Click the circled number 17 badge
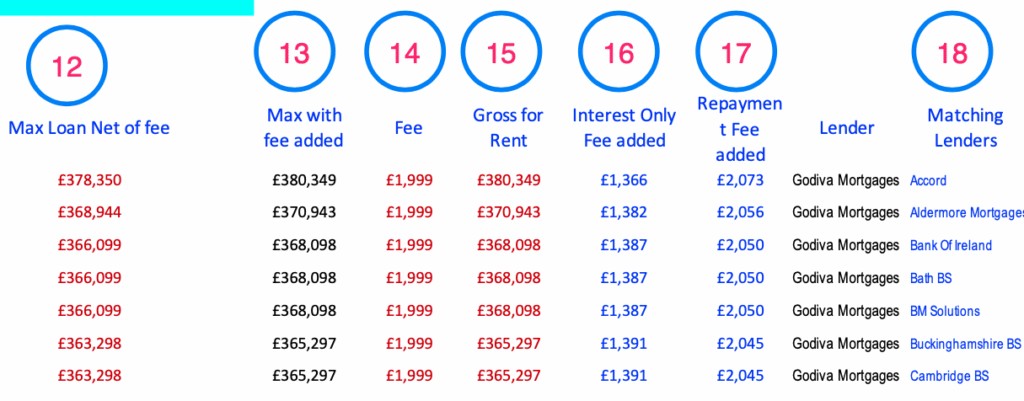 tap(736, 54)
